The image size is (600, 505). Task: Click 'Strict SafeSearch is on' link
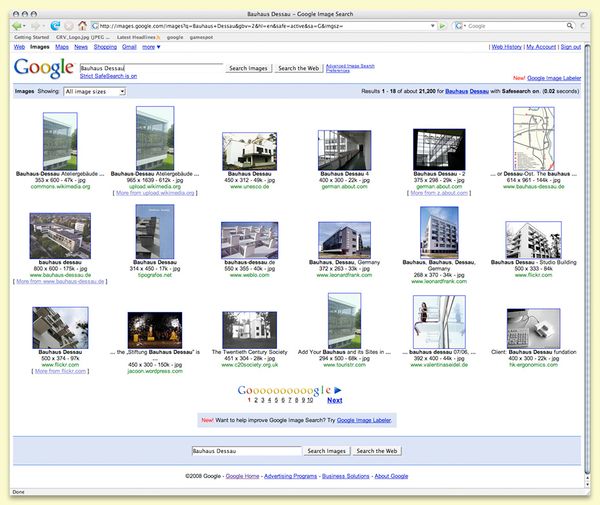[x=108, y=77]
